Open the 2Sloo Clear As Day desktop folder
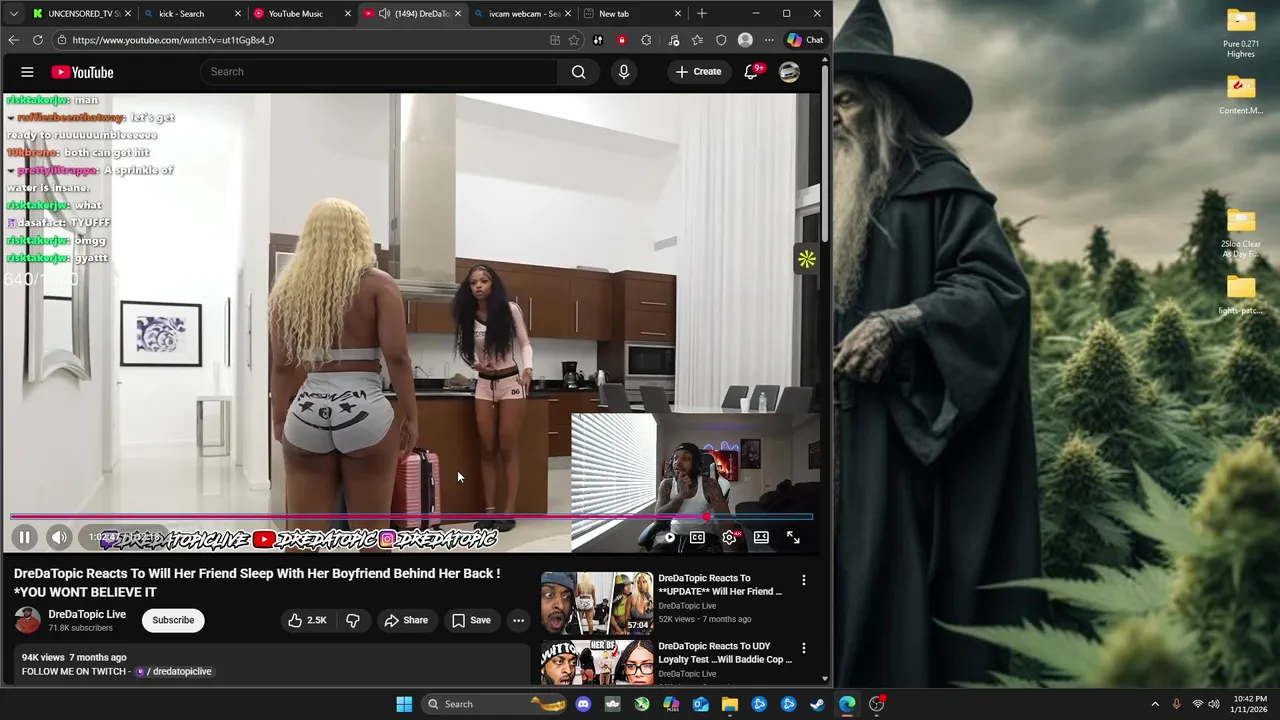This screenshot has width=1280, height=720. coord(1241,234)
